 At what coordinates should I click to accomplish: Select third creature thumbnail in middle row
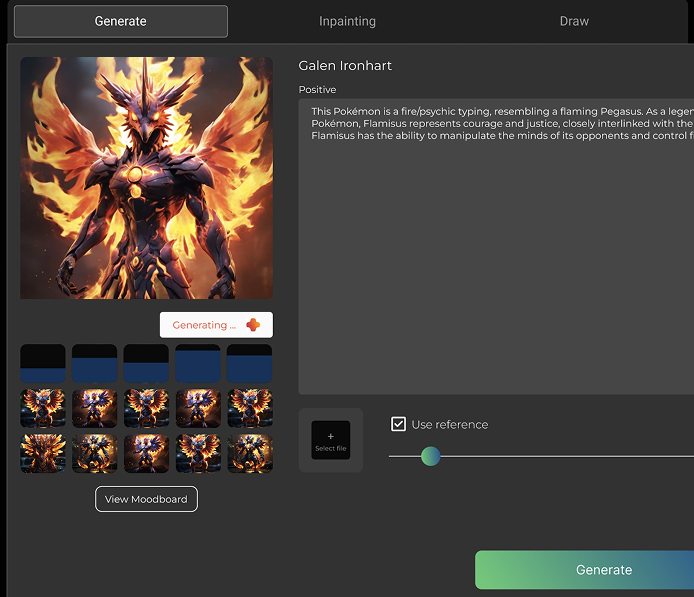pyautogui.click(x=146, y=408)
